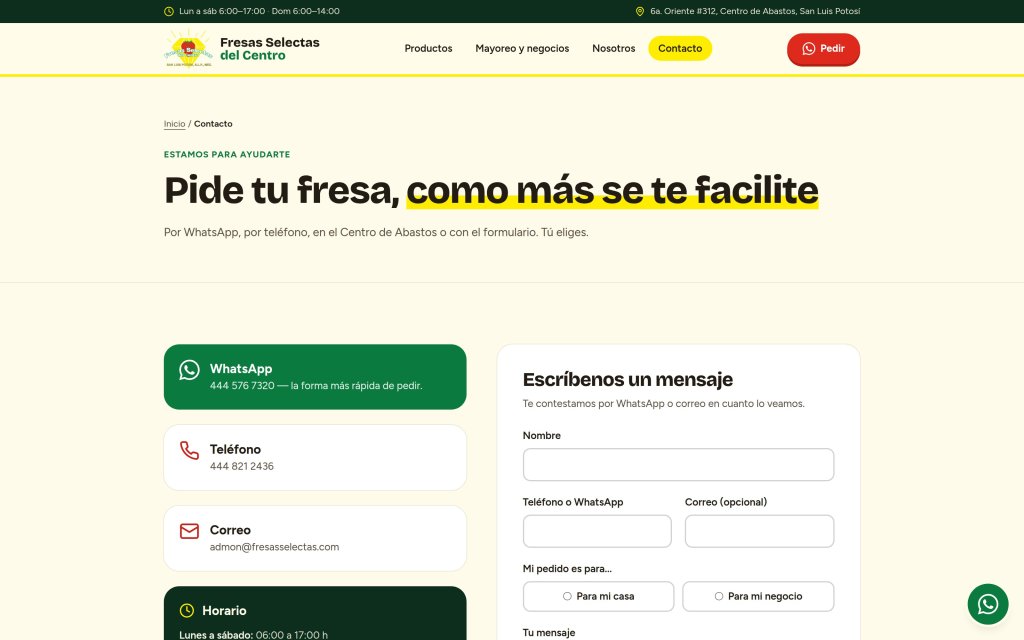Open the Productos menu item

pos(428,48)
